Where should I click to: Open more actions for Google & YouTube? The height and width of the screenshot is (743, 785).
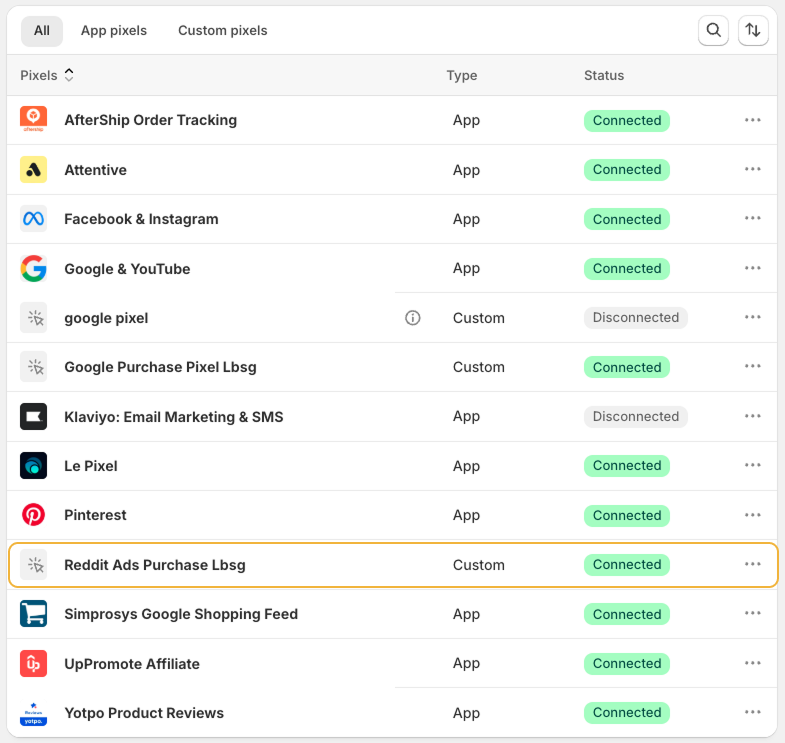point(752,268)
